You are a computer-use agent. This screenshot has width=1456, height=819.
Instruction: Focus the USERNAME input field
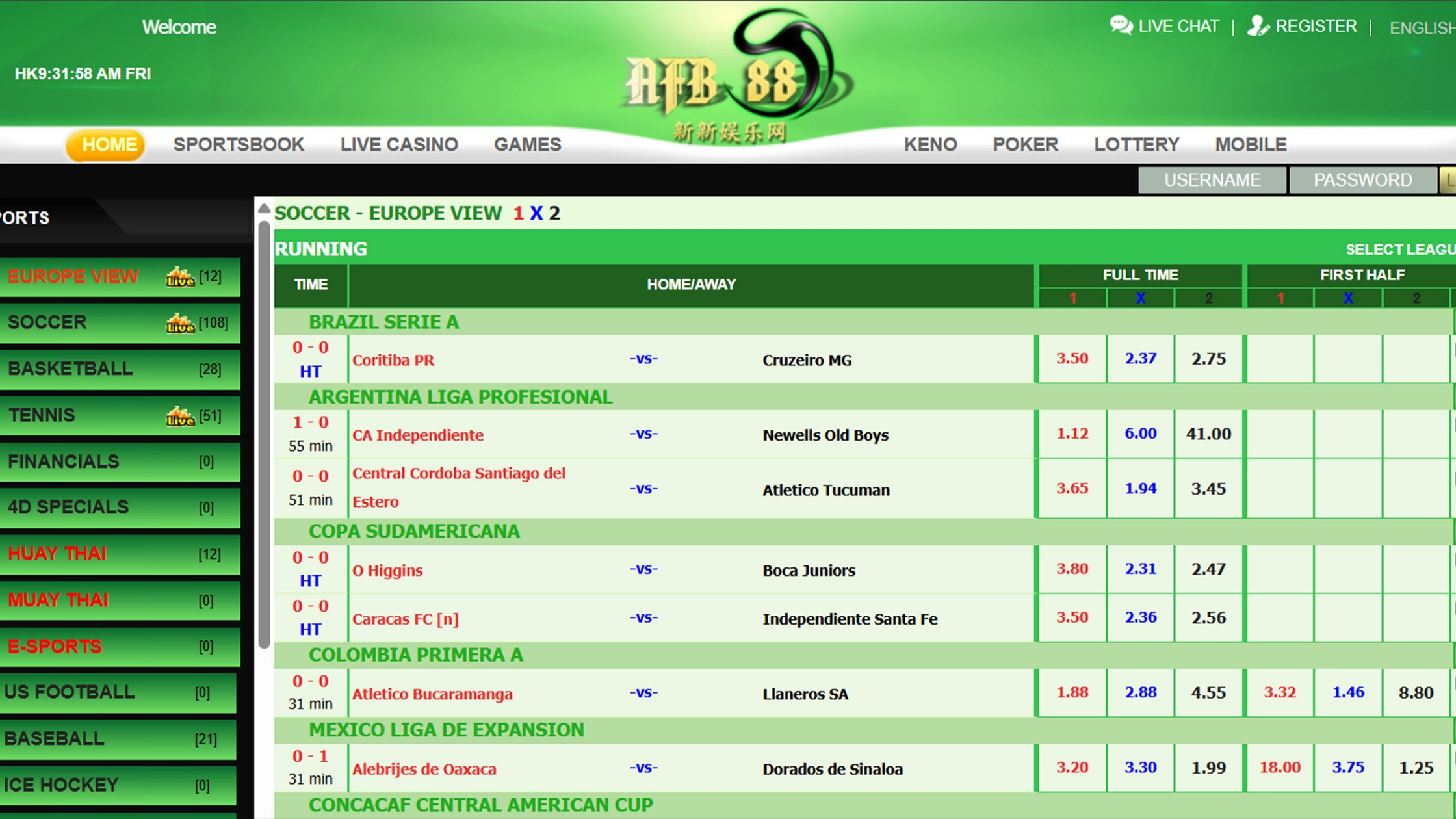1212,180
